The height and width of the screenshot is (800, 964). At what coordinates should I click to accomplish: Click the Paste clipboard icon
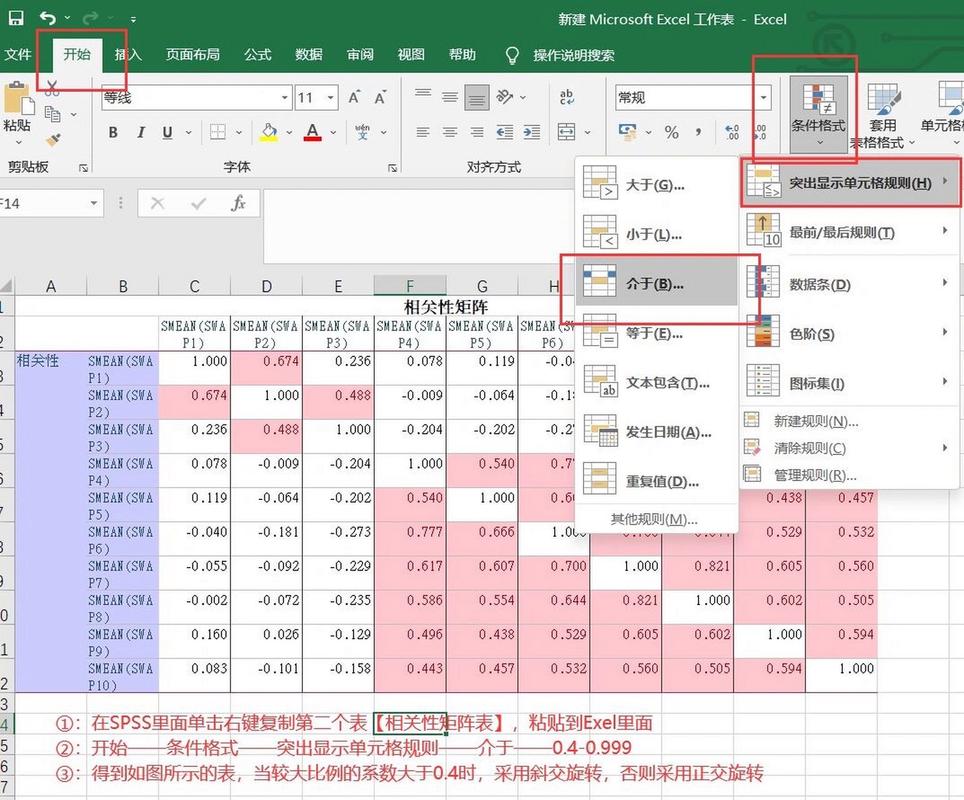pyautogui.click(x=17, y=98)
